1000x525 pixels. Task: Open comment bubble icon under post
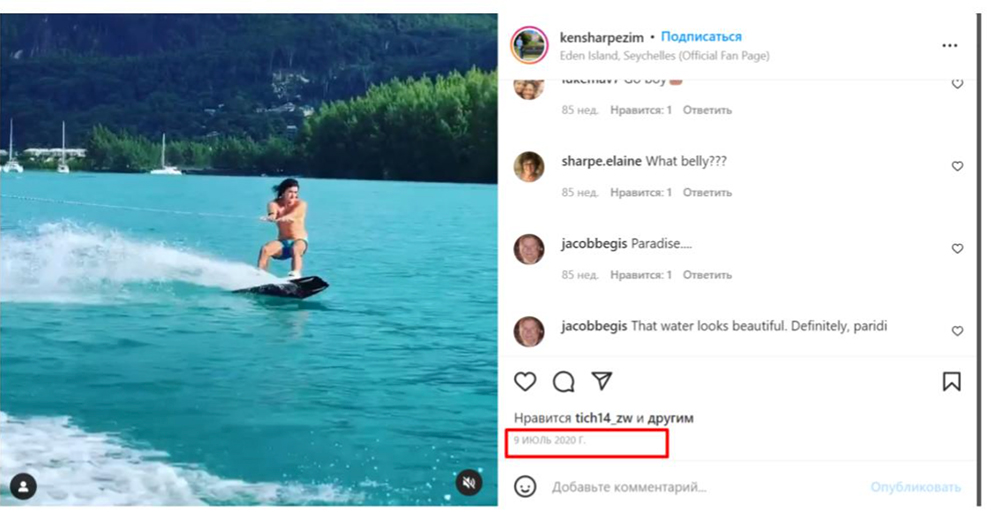click(x=564, y=381)
